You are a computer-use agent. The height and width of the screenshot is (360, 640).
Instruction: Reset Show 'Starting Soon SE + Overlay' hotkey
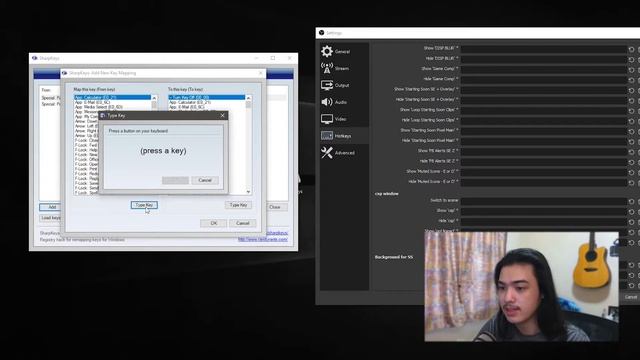(631, 90)
